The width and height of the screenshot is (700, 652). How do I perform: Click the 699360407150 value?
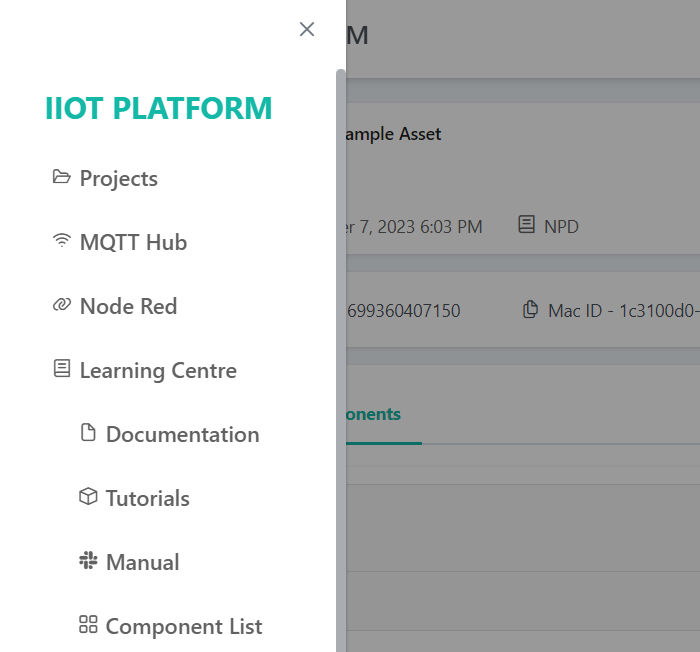403,311
